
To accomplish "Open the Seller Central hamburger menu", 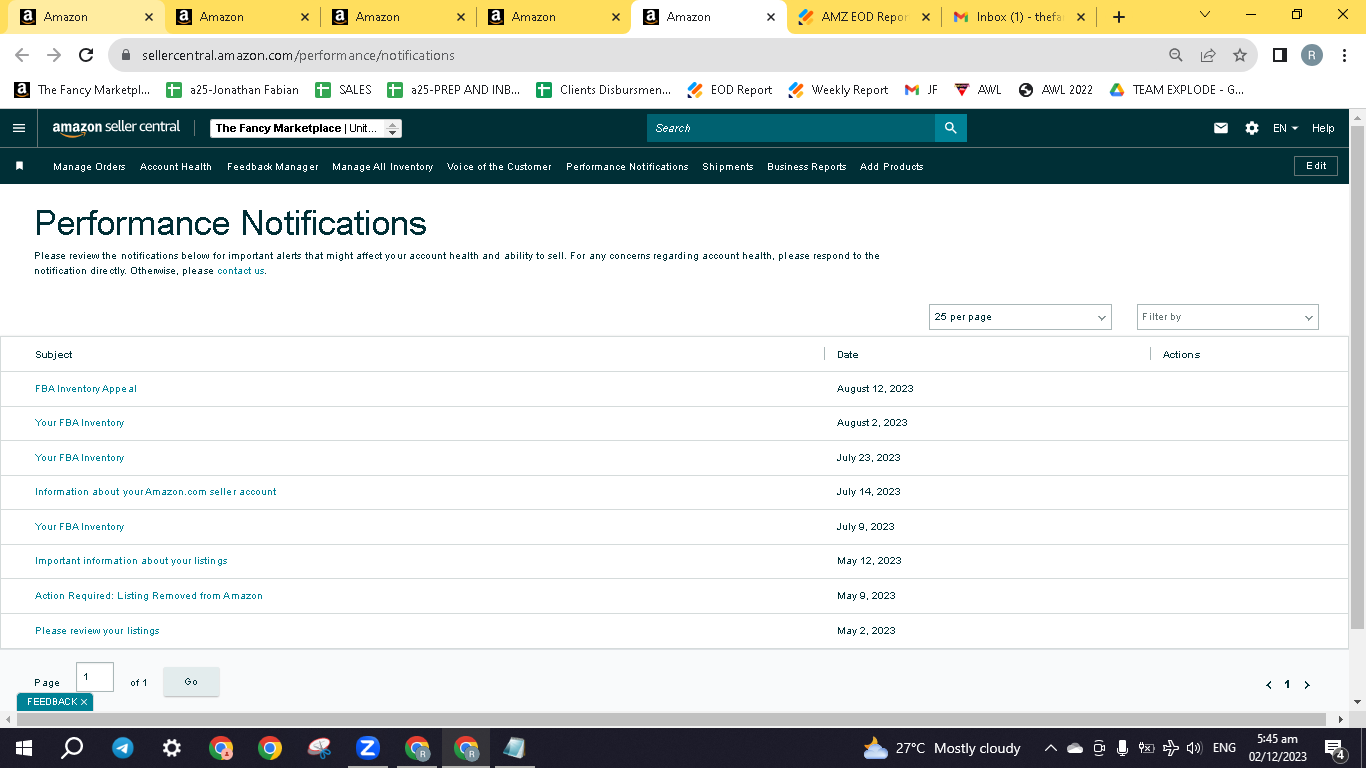I will (x=19, y=128).
